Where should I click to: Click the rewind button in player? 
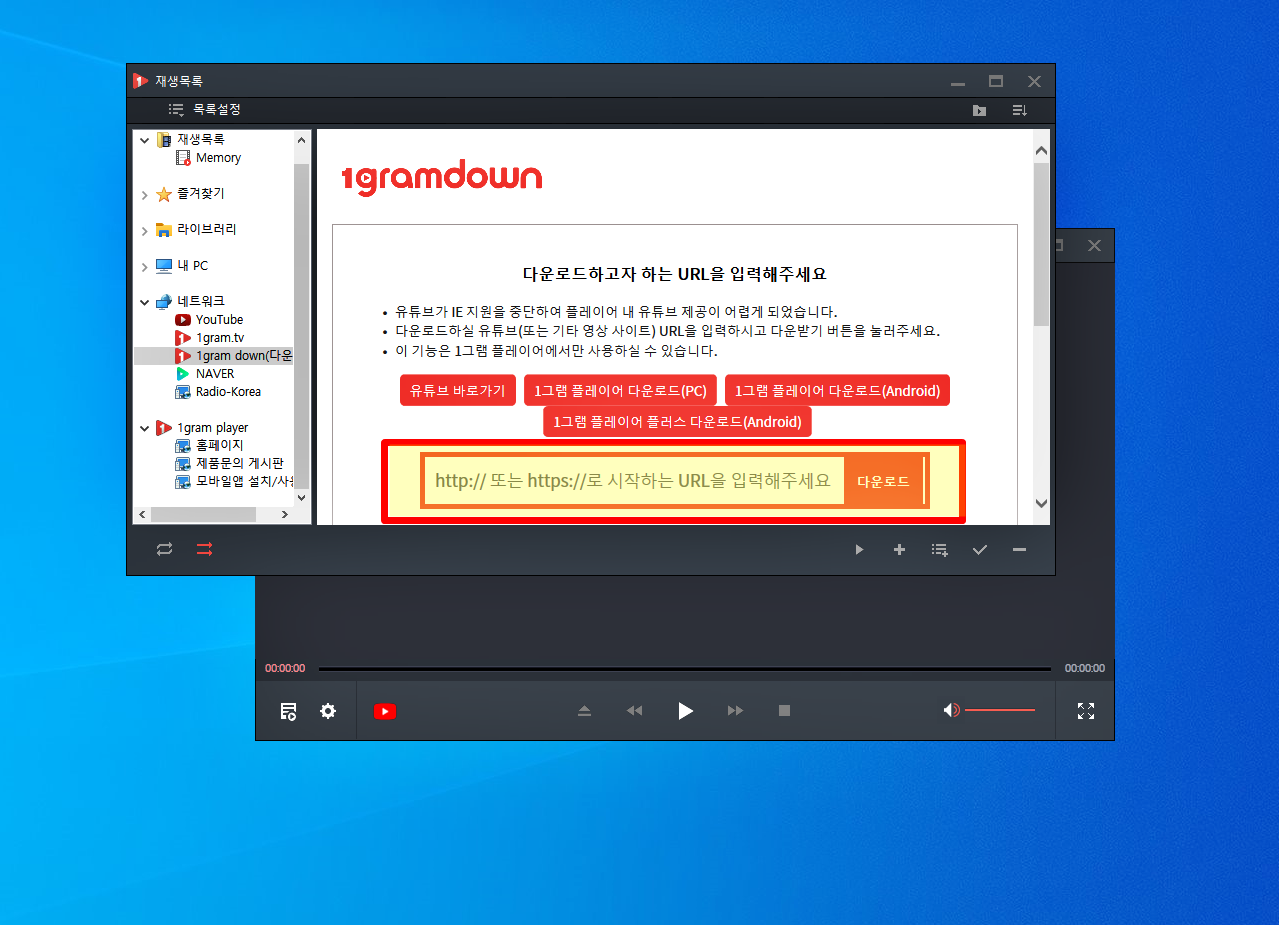pyautogui.click(x=634, y=711)
